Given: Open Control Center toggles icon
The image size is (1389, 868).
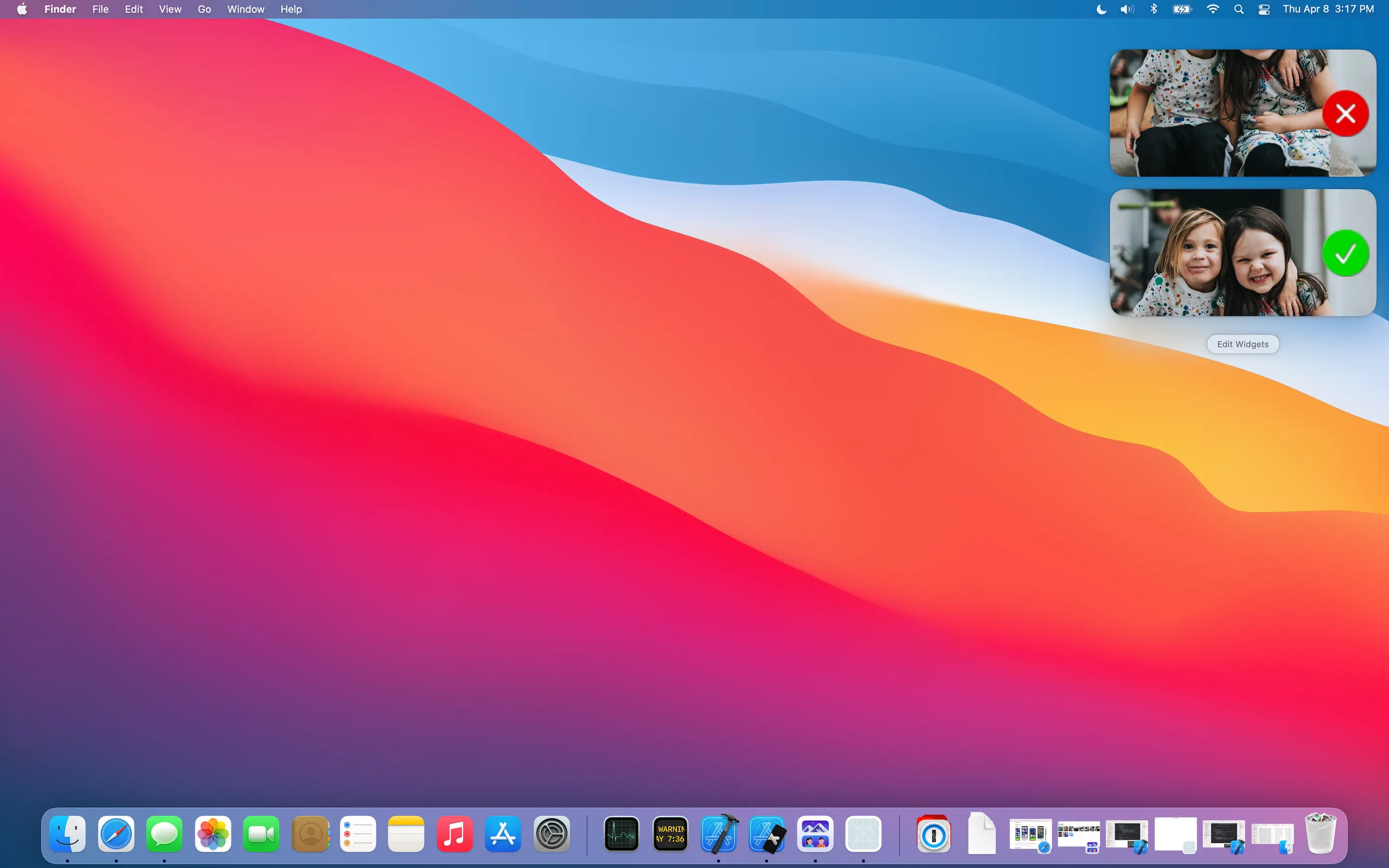Looking at the screenshot, I should pos(1264,9).
